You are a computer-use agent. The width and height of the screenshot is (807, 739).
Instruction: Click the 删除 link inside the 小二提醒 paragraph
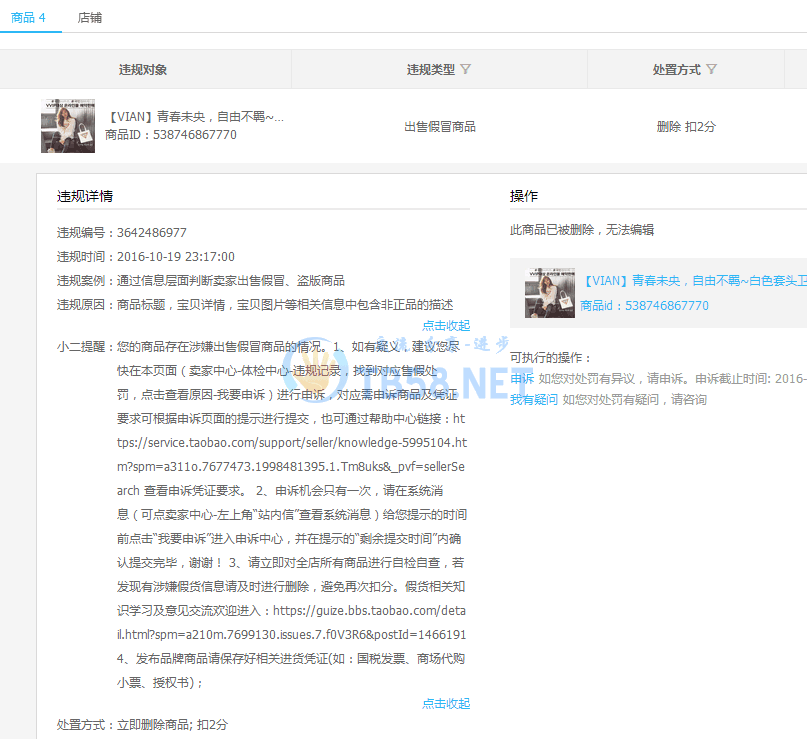(296, 587)
